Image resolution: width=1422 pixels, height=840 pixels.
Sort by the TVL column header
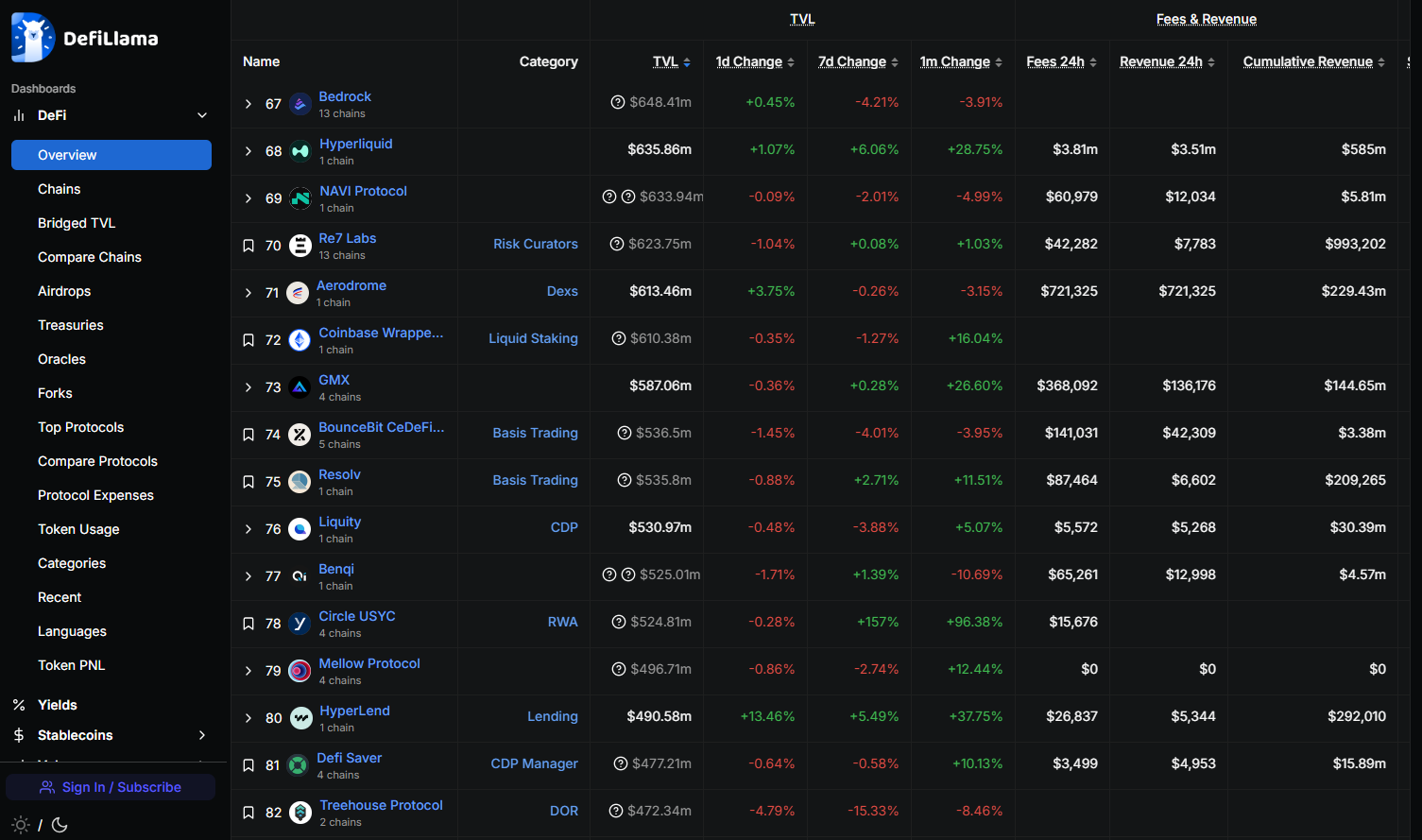click(672, 61)
